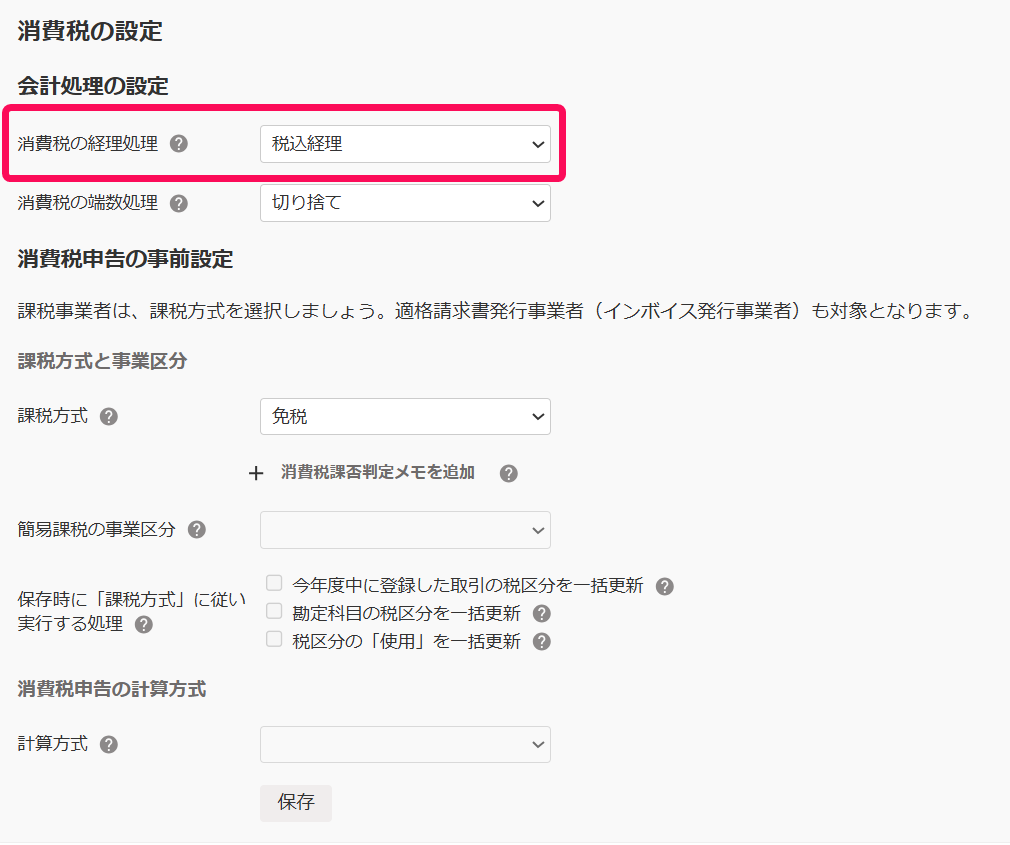
Task: Click the 消費税申告の事前設定 heading
Action: point(125,259)
